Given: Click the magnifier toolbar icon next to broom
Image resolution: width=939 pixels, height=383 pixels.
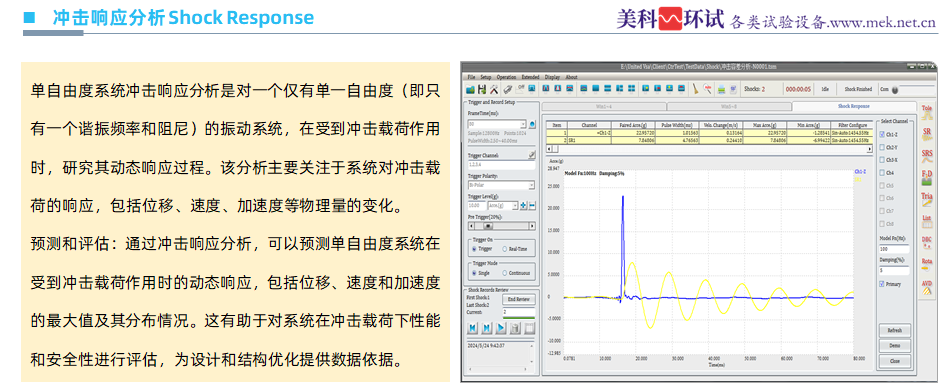Looking at the screenshot, I should (707, 89).
